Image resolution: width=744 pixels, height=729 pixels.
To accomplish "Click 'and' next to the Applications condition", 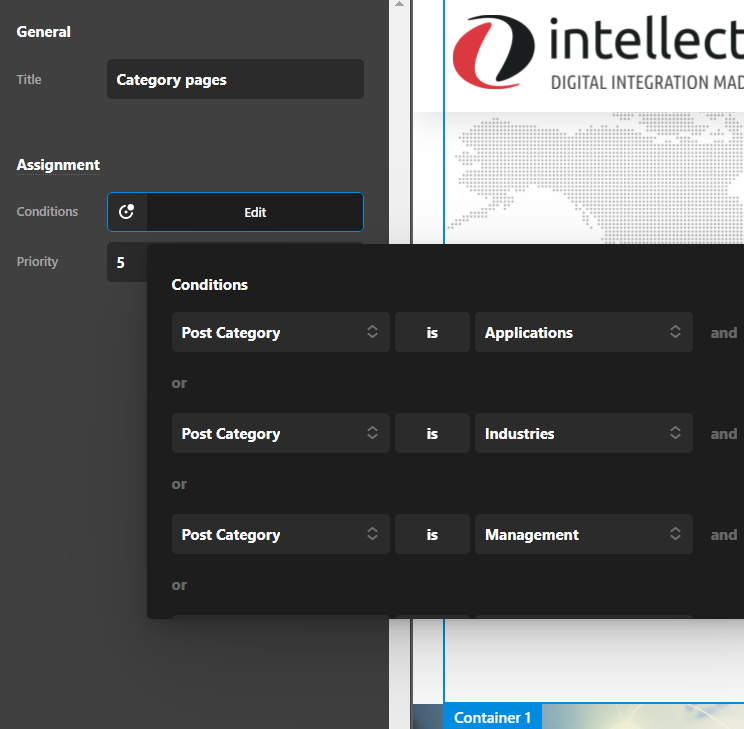I will (723, 333).
